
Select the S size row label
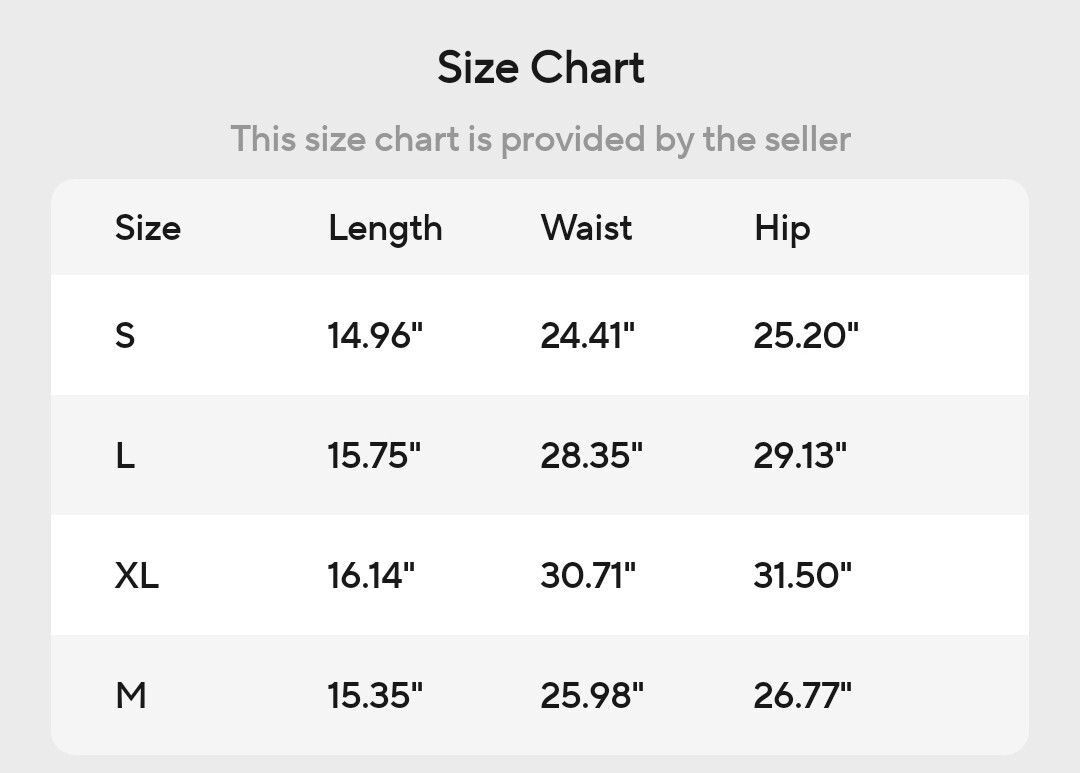point(125,336)
